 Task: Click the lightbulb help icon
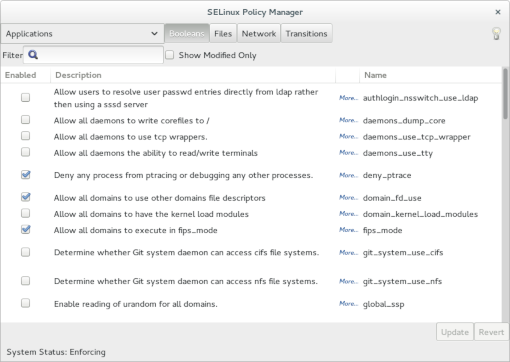(x=496, y=34)
